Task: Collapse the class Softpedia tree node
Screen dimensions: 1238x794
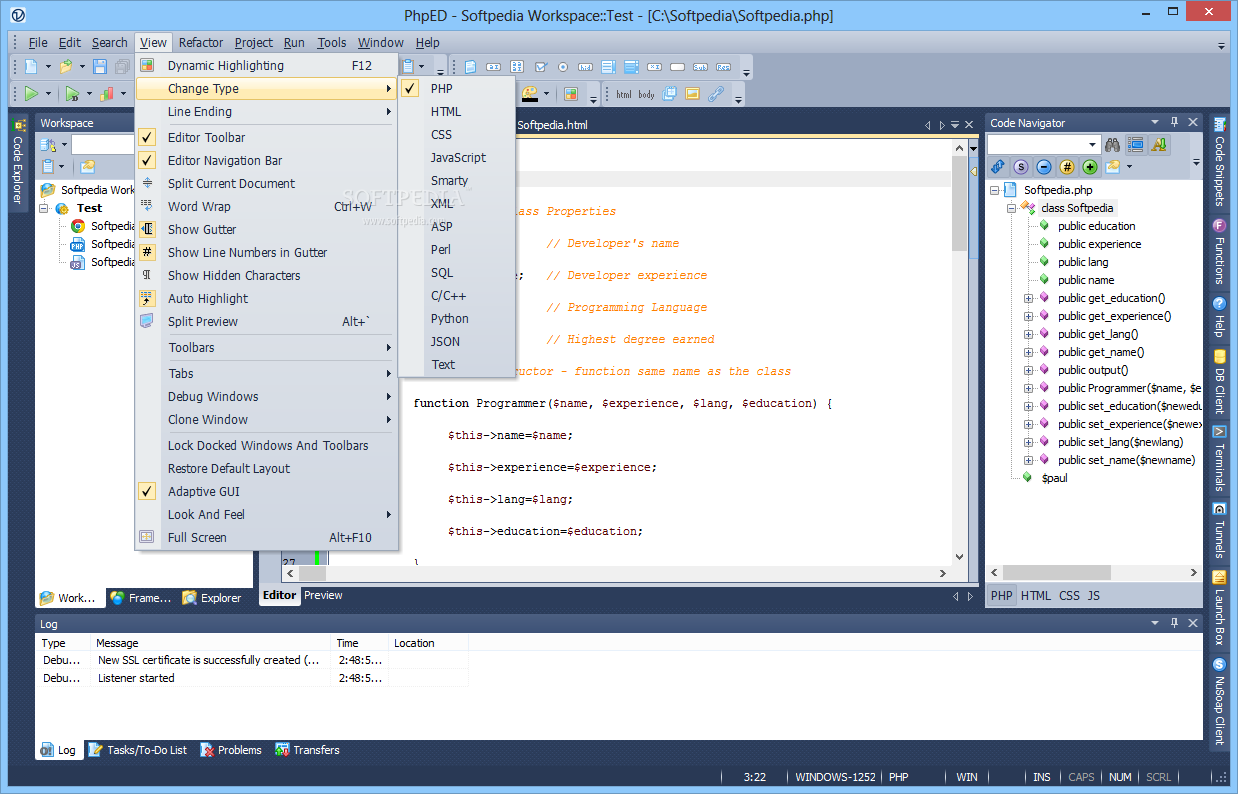Action: pyautogui.click(x=1011, y=208)
